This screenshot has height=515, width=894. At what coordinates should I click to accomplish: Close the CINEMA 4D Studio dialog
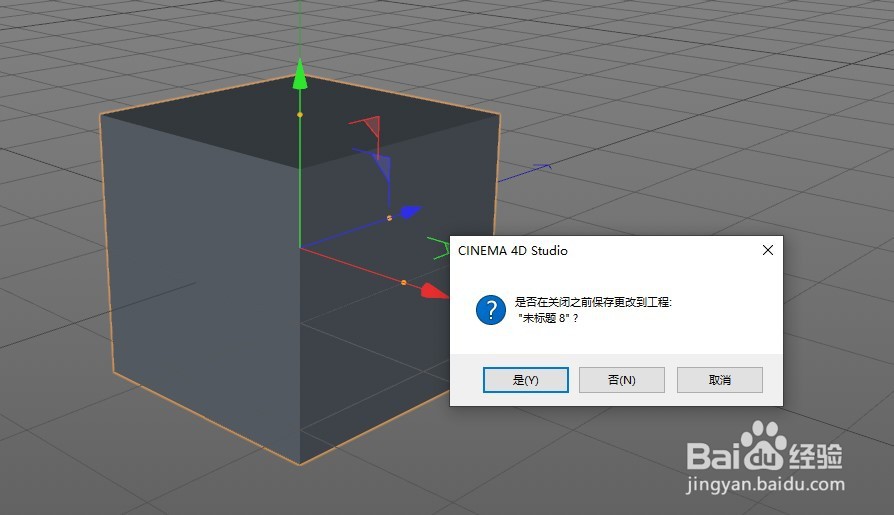(768, 250)
